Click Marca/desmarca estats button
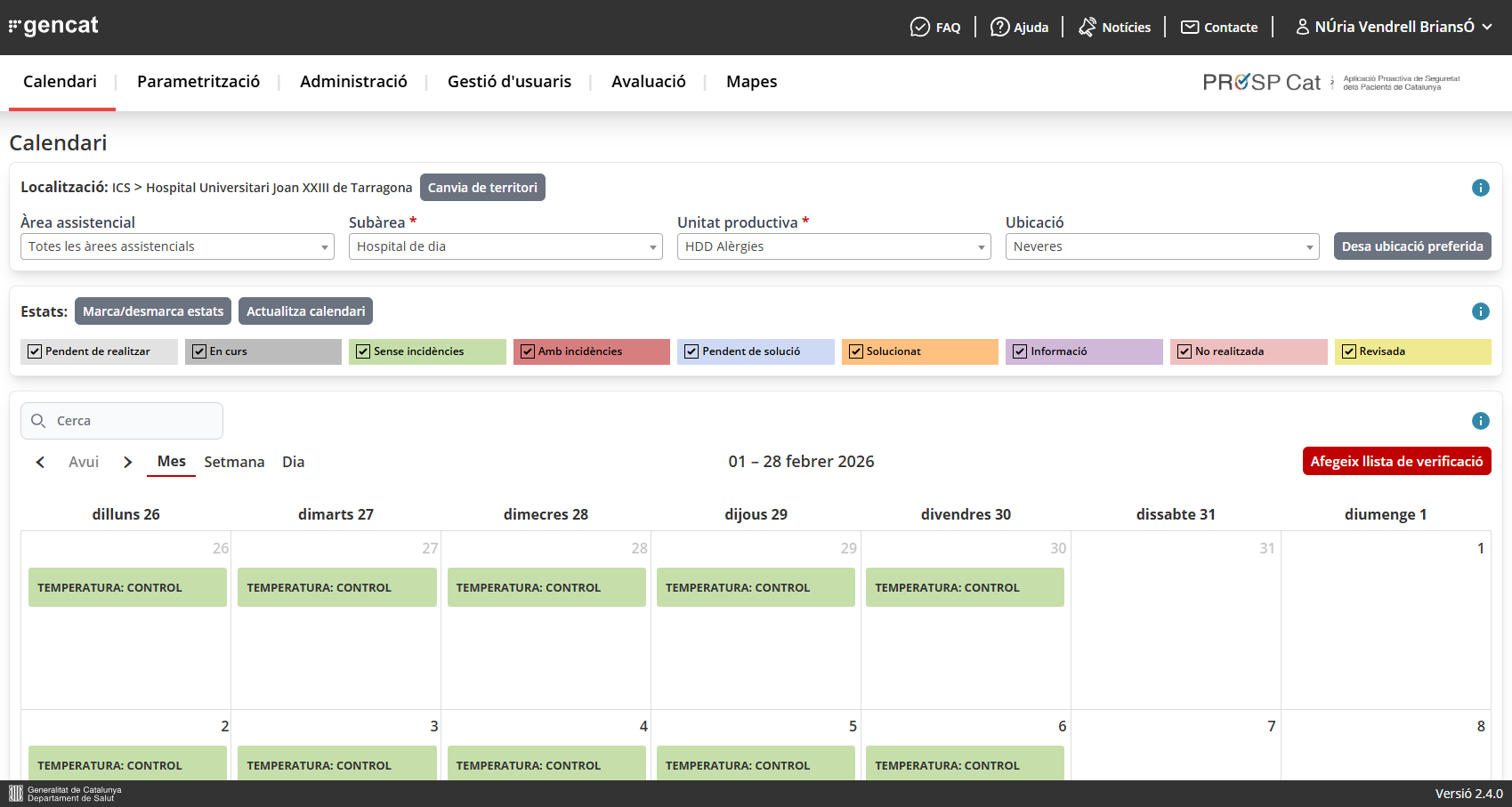Image resolution: width=1512 pixels, height=807 pixels. pos(153,311)
